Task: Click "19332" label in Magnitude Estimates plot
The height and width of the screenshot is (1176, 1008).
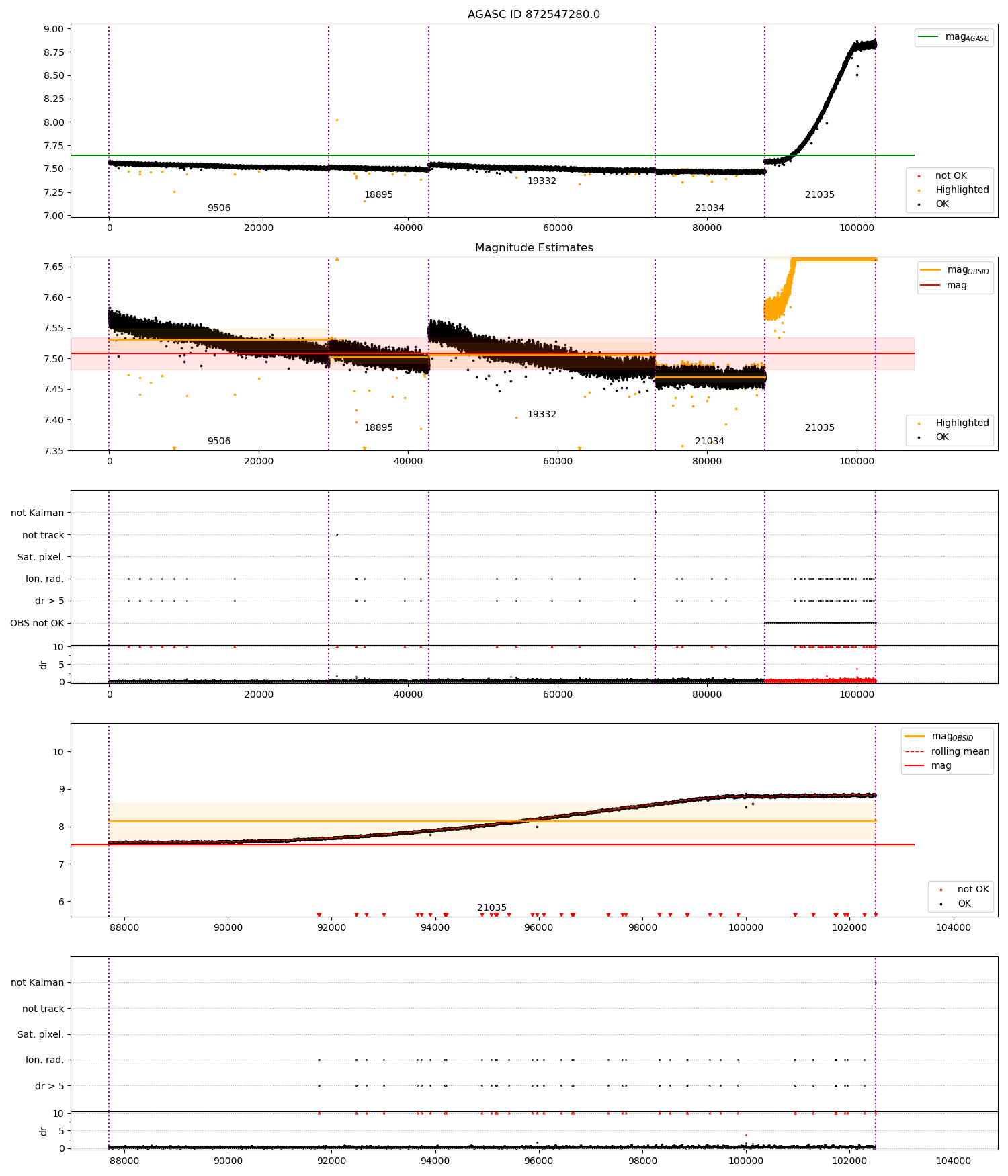Action: (x=542, y=415)
